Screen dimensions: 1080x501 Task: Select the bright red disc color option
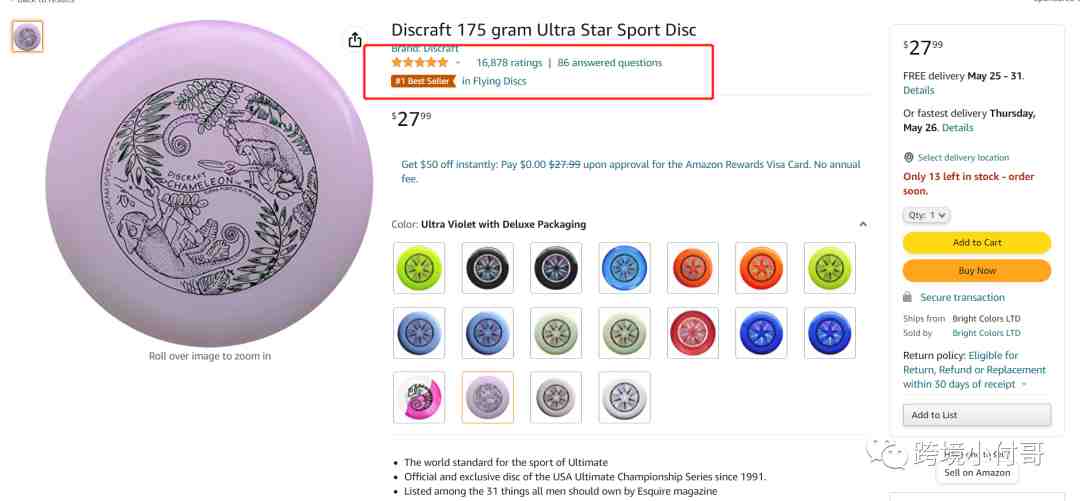coord(693,333)
